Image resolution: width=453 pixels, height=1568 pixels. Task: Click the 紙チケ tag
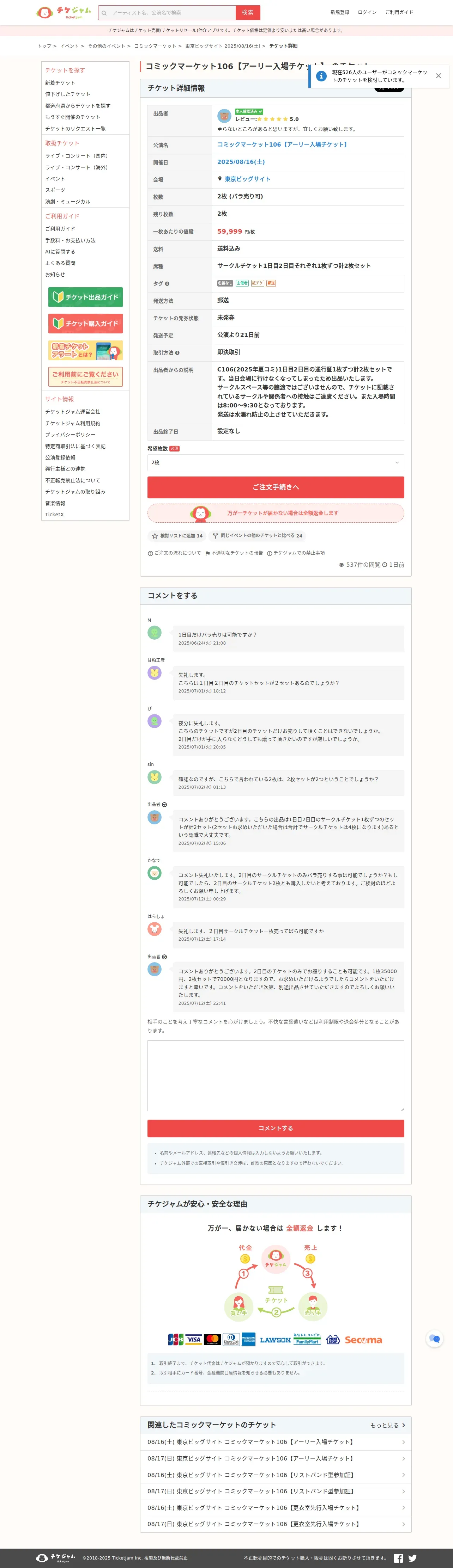click(x=257, y=284)
